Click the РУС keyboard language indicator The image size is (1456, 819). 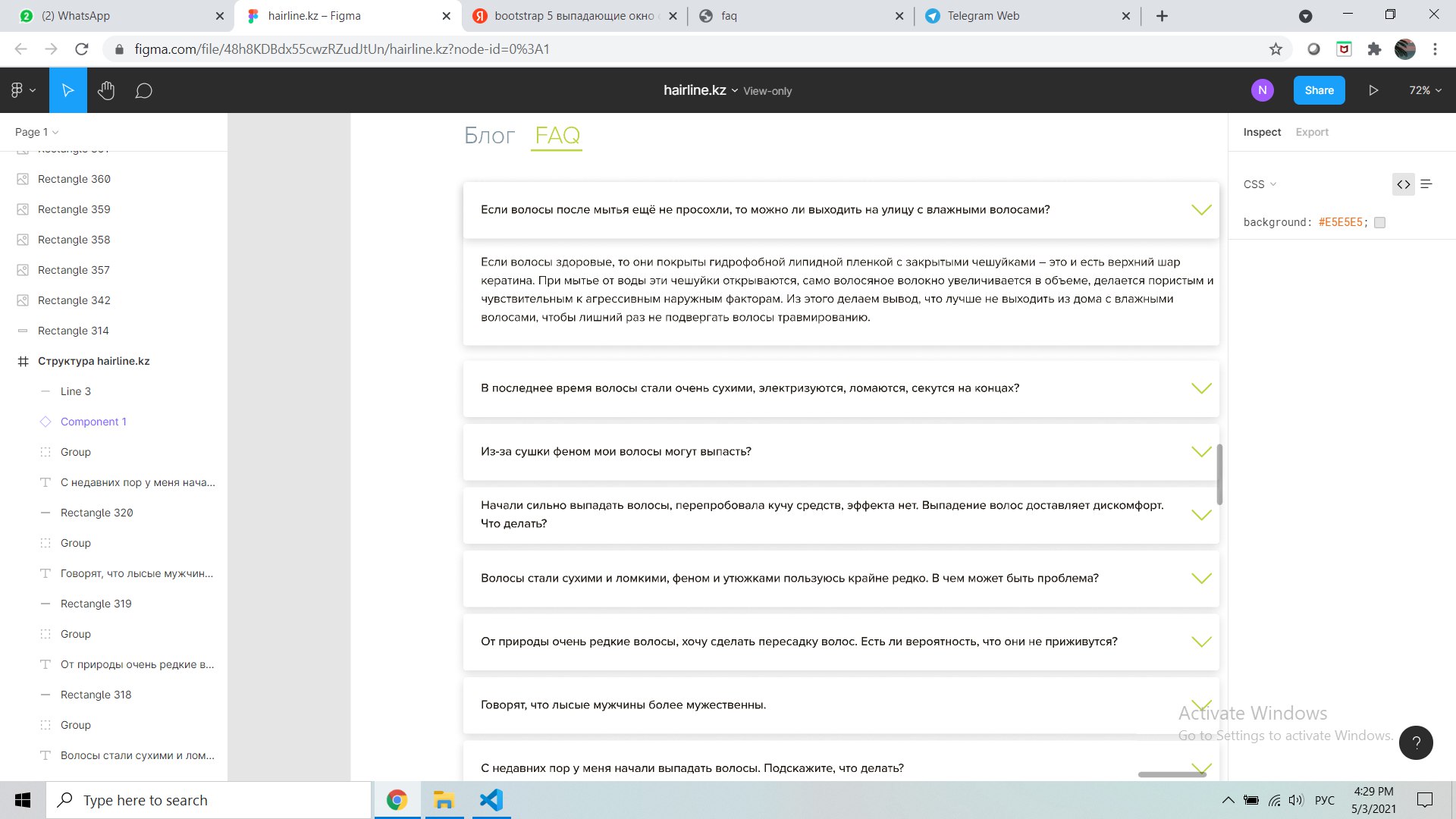[1324, 800]
